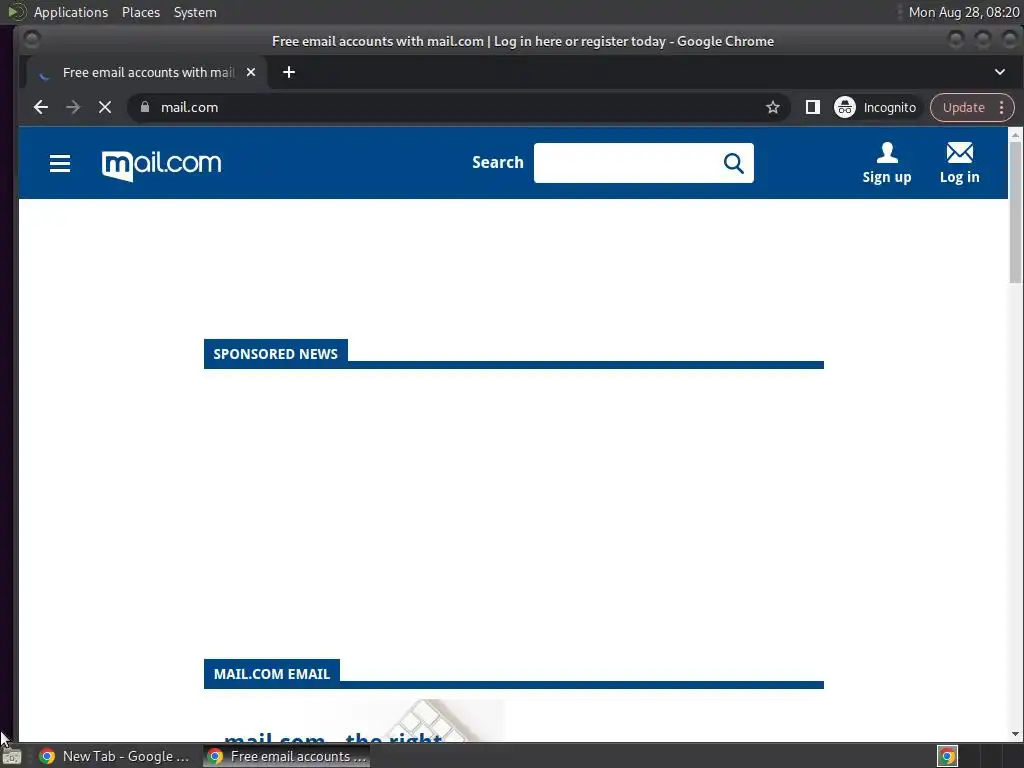Close the mail.com tab

click(x=251, y=72)
